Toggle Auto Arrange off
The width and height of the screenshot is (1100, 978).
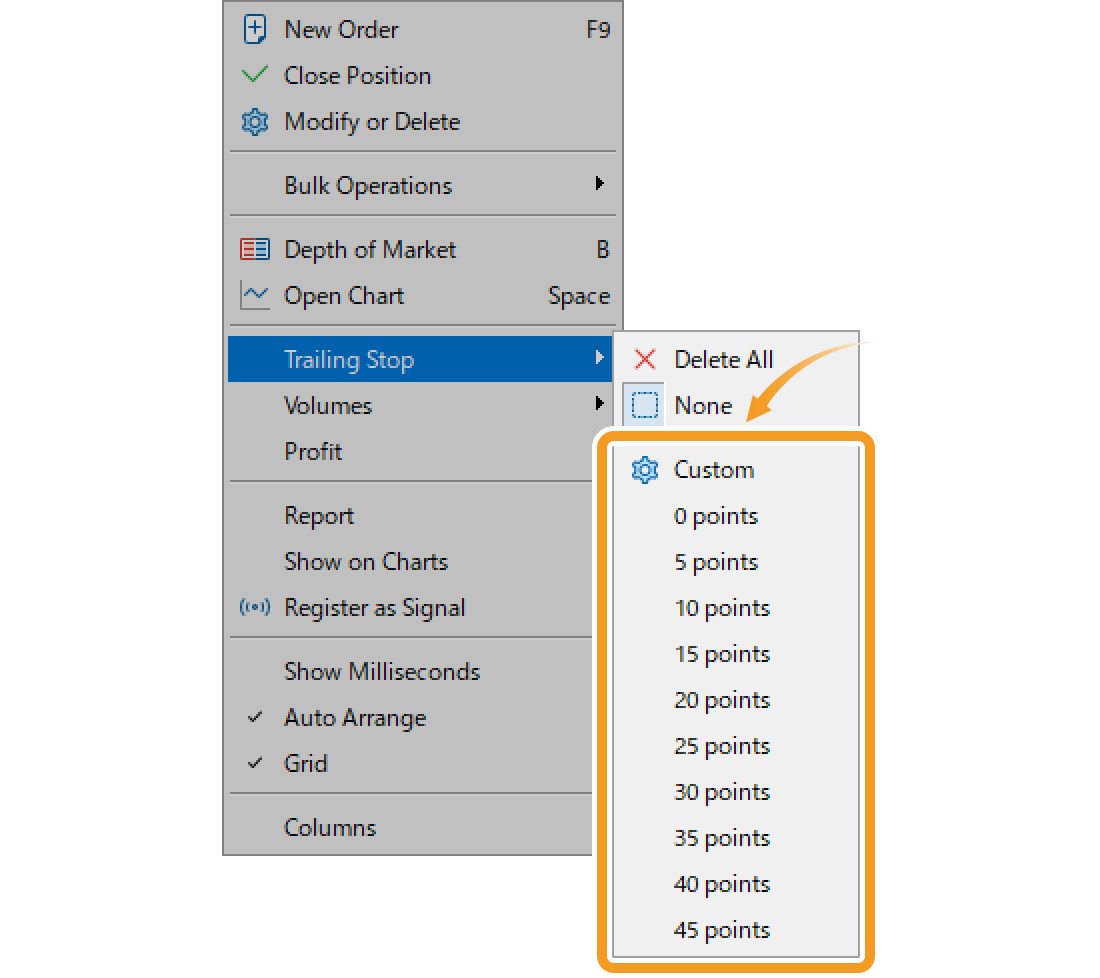355,717
